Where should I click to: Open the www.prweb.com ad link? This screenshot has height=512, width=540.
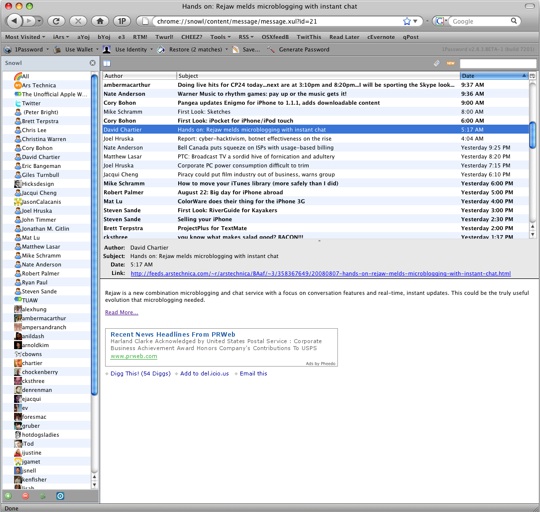point(134,356)
